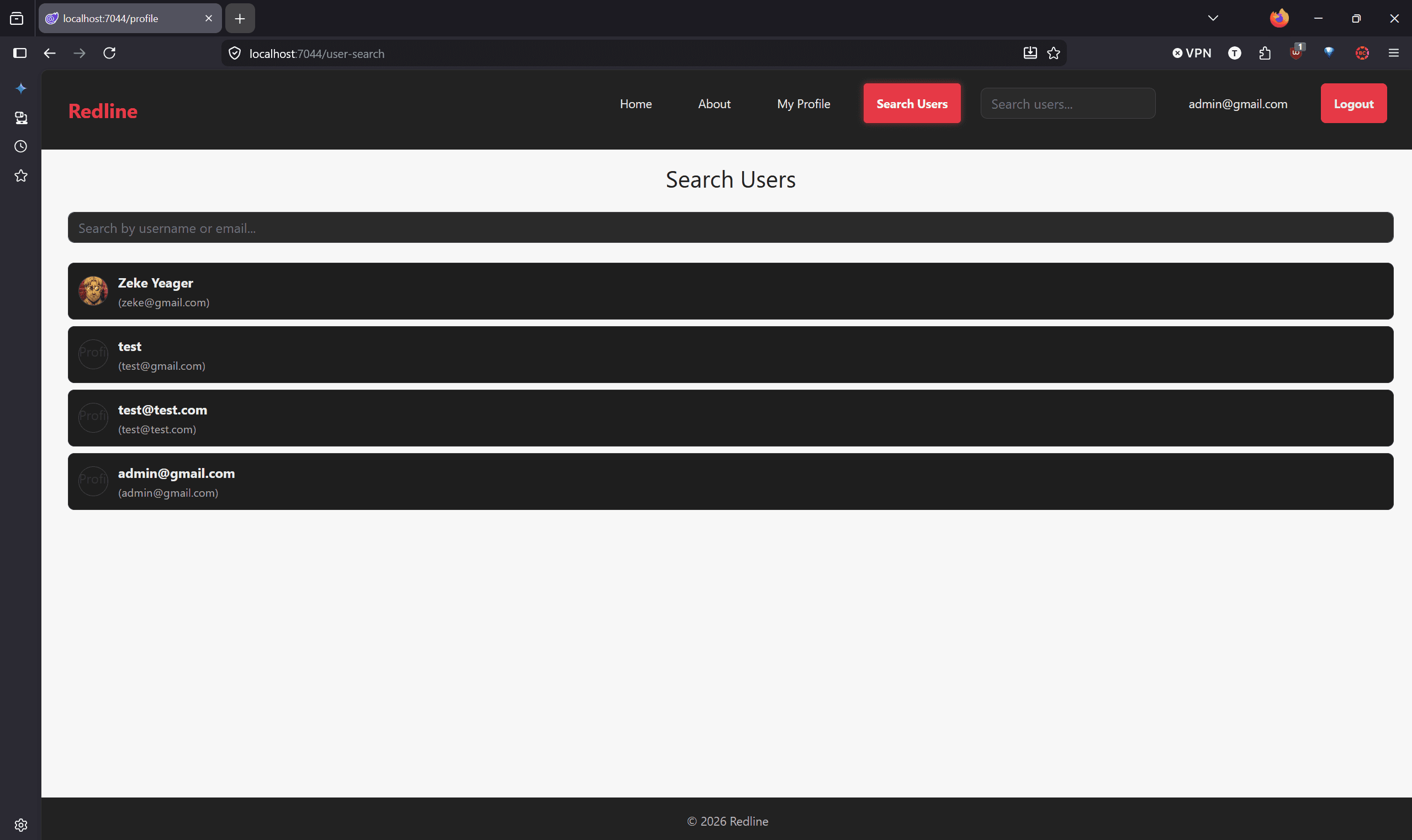Click the Redline logo
Viewport: 1412px width, 840px height.
coord(103,111)
